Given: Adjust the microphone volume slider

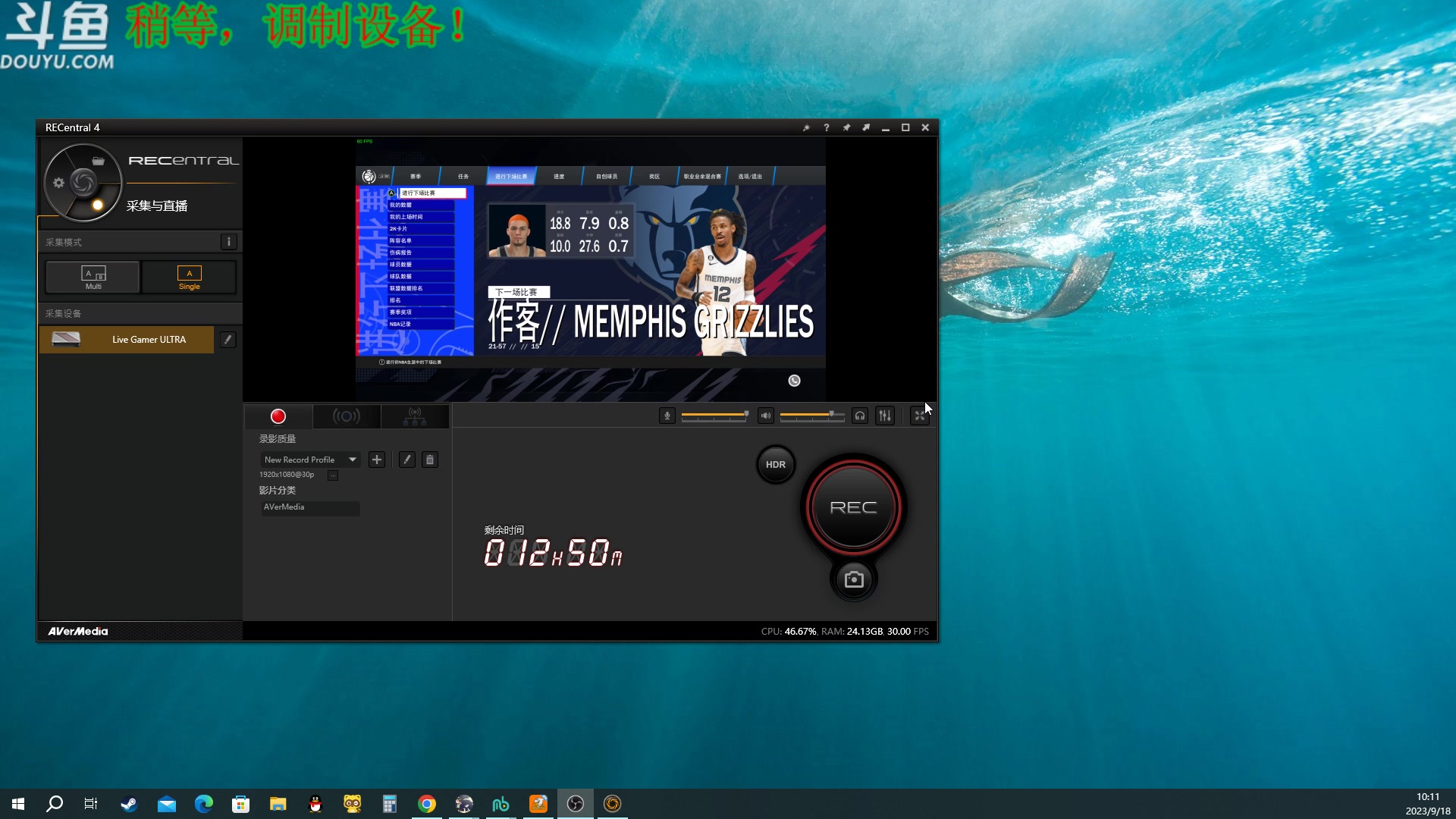Looking at the screenshot, I should 715,416.
